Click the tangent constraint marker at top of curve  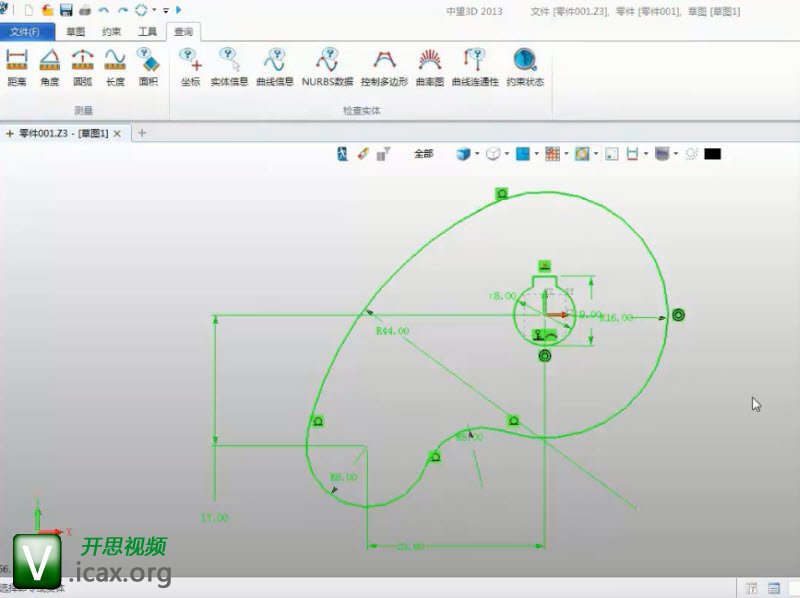coord(502,193)
